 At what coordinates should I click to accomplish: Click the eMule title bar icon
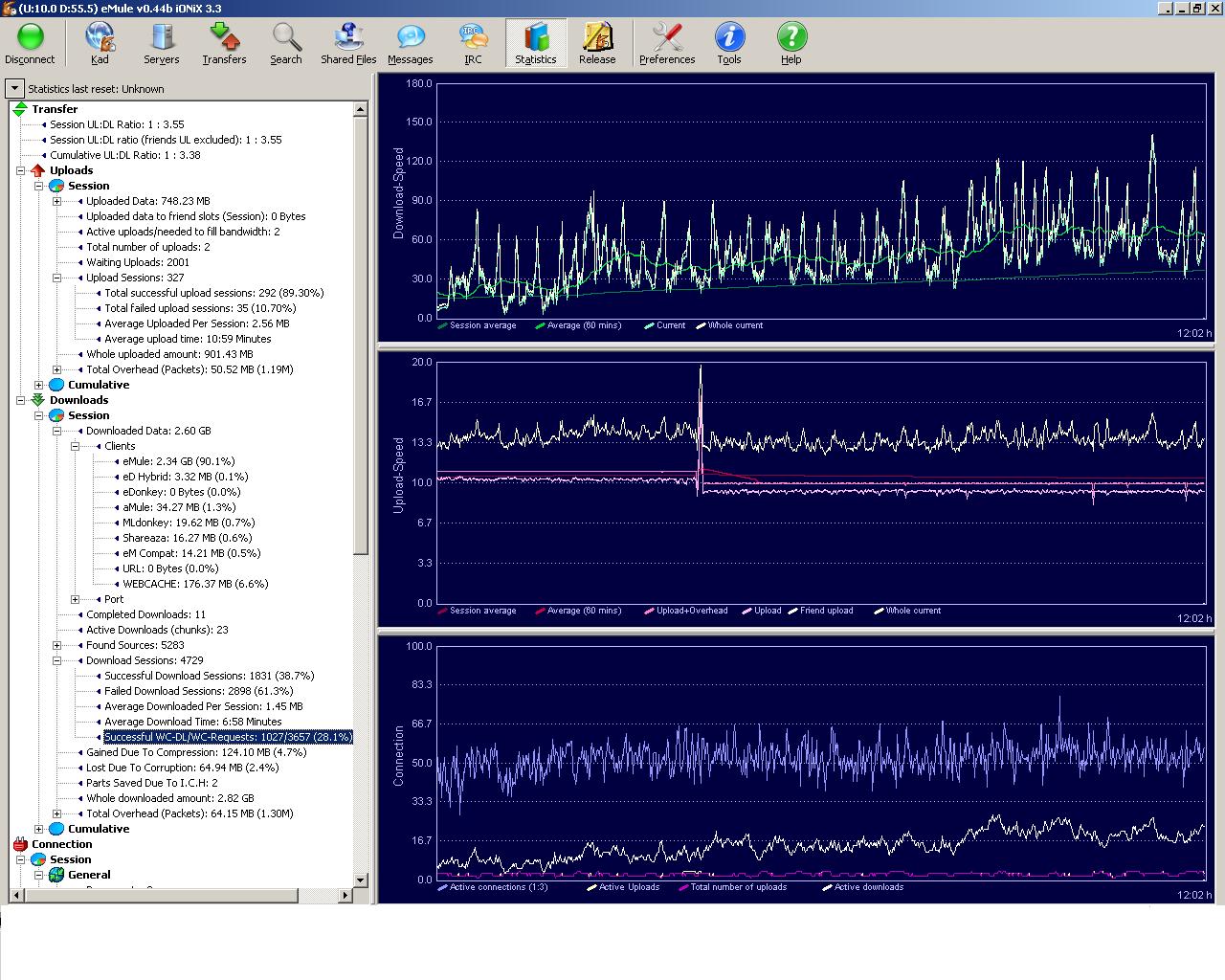click(9, 9)
